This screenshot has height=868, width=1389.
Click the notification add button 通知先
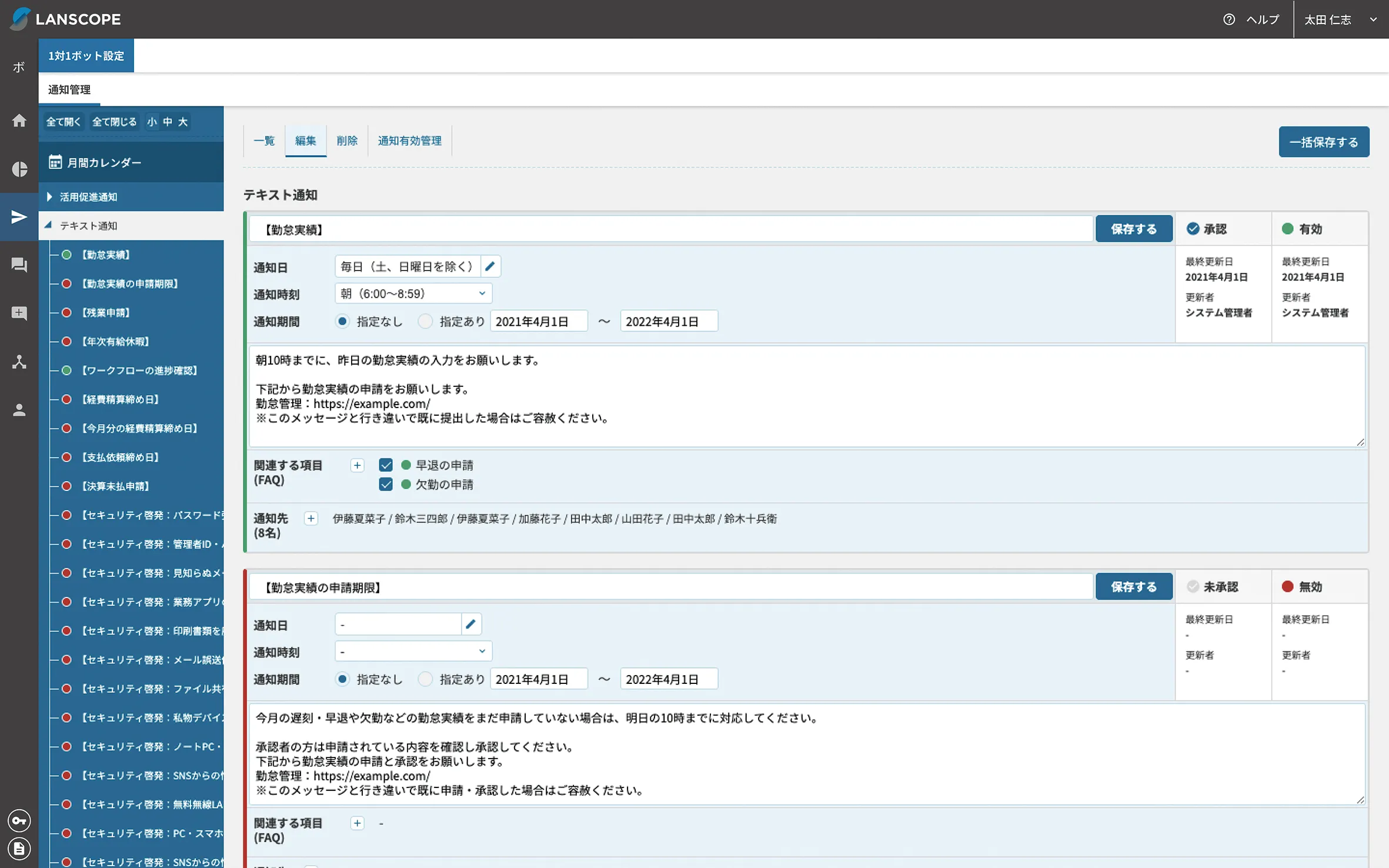(x=311, y=519)
